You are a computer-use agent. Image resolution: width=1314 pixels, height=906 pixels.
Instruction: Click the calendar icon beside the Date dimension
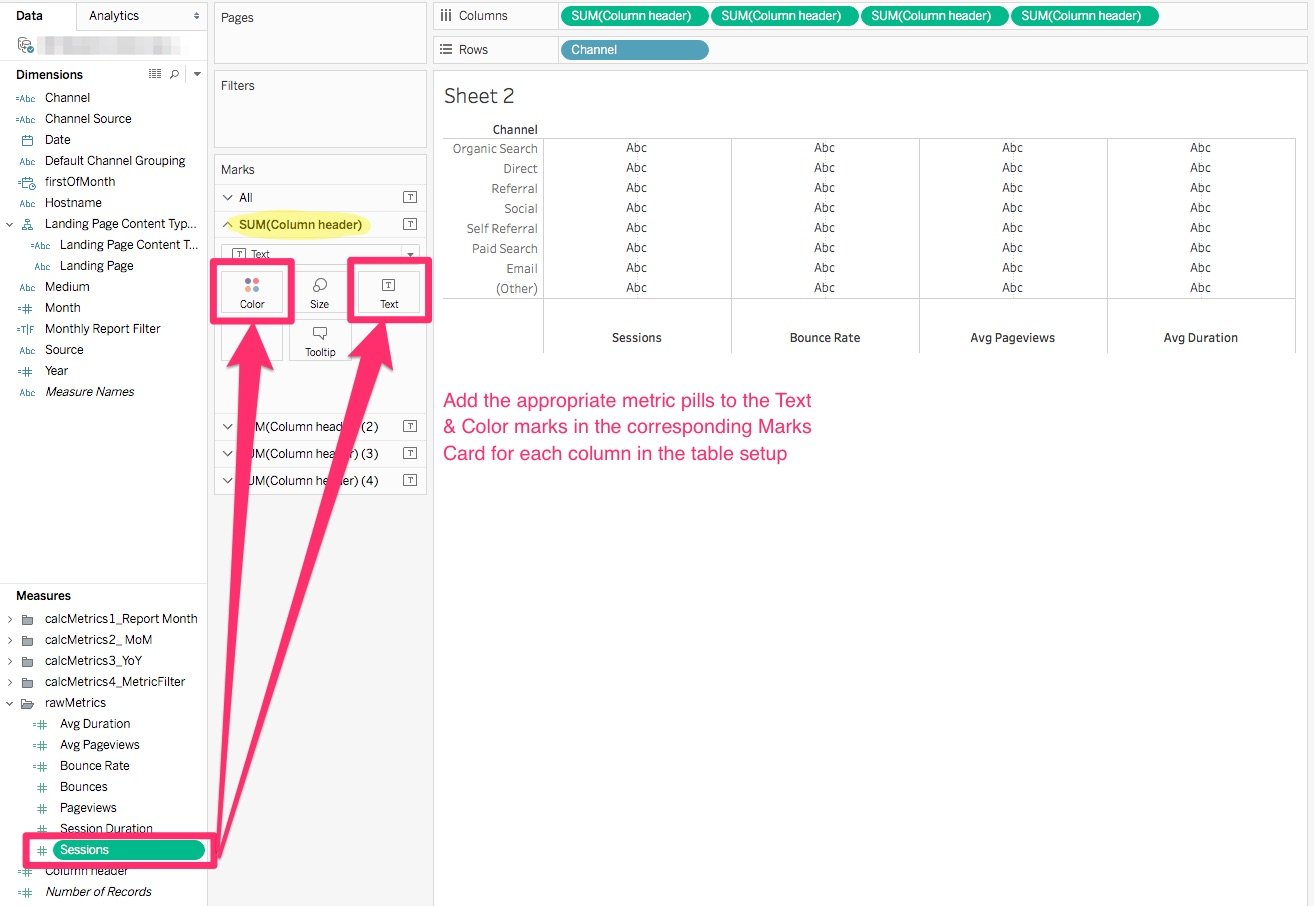tap(27, 139)
